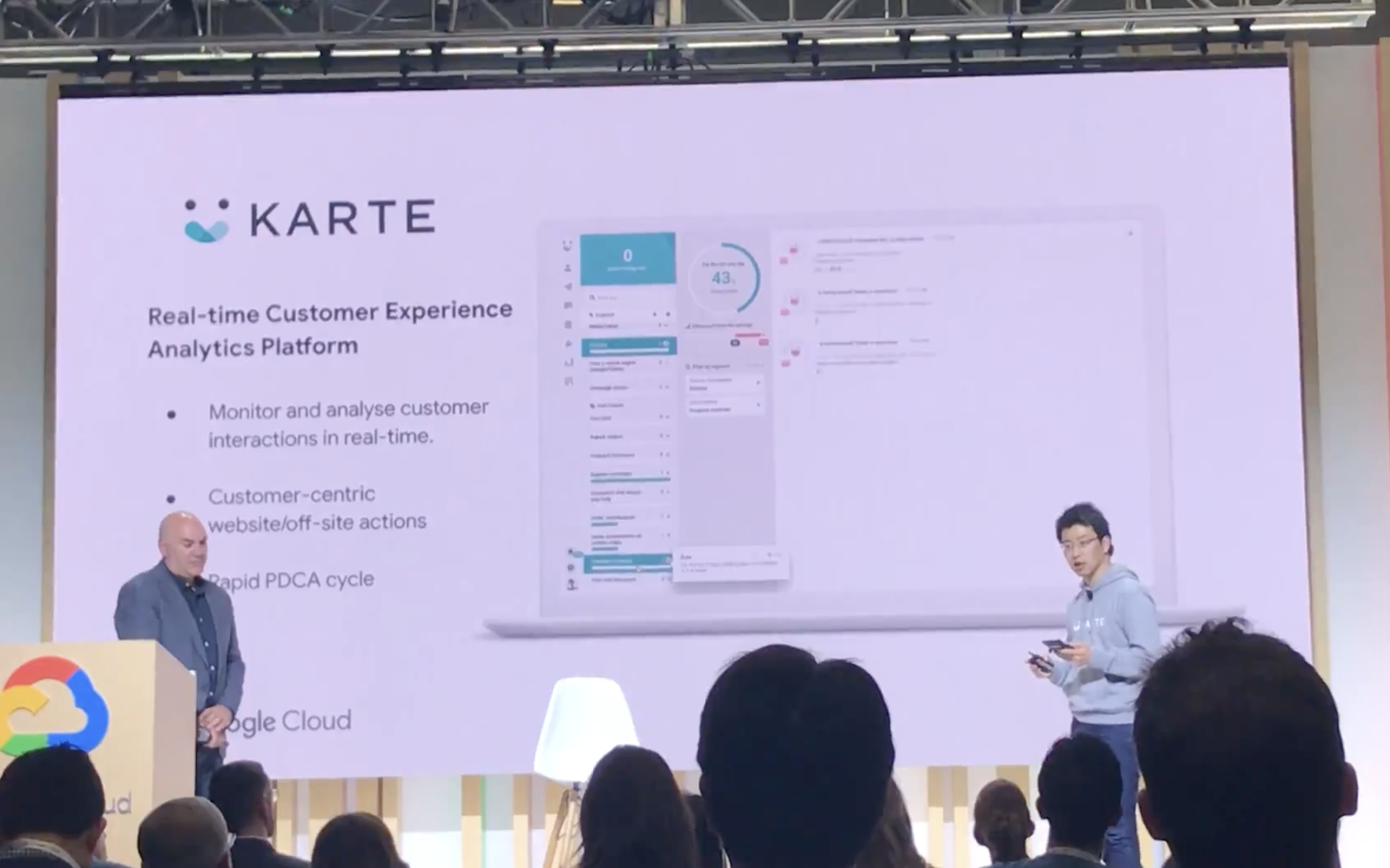Click the first event title in the activity feed
The width and height of the screenshot is (1390, 868).
pos(869,239)
